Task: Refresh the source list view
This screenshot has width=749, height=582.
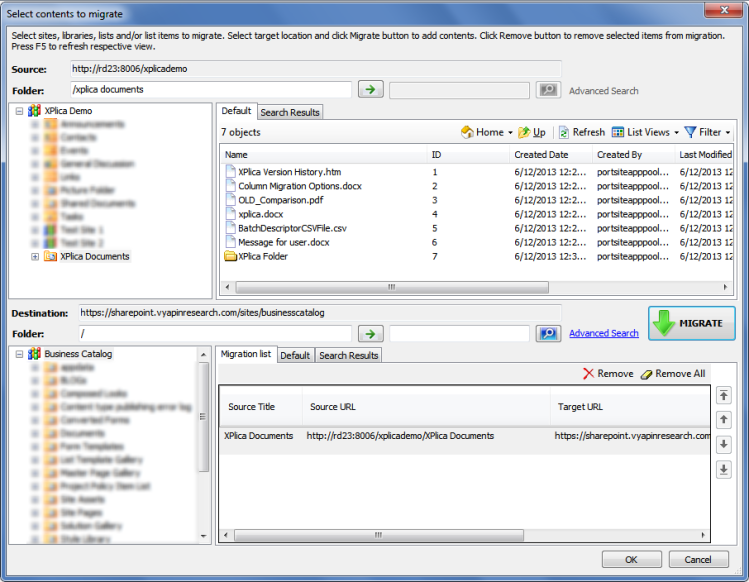Action: pos(582,132)
